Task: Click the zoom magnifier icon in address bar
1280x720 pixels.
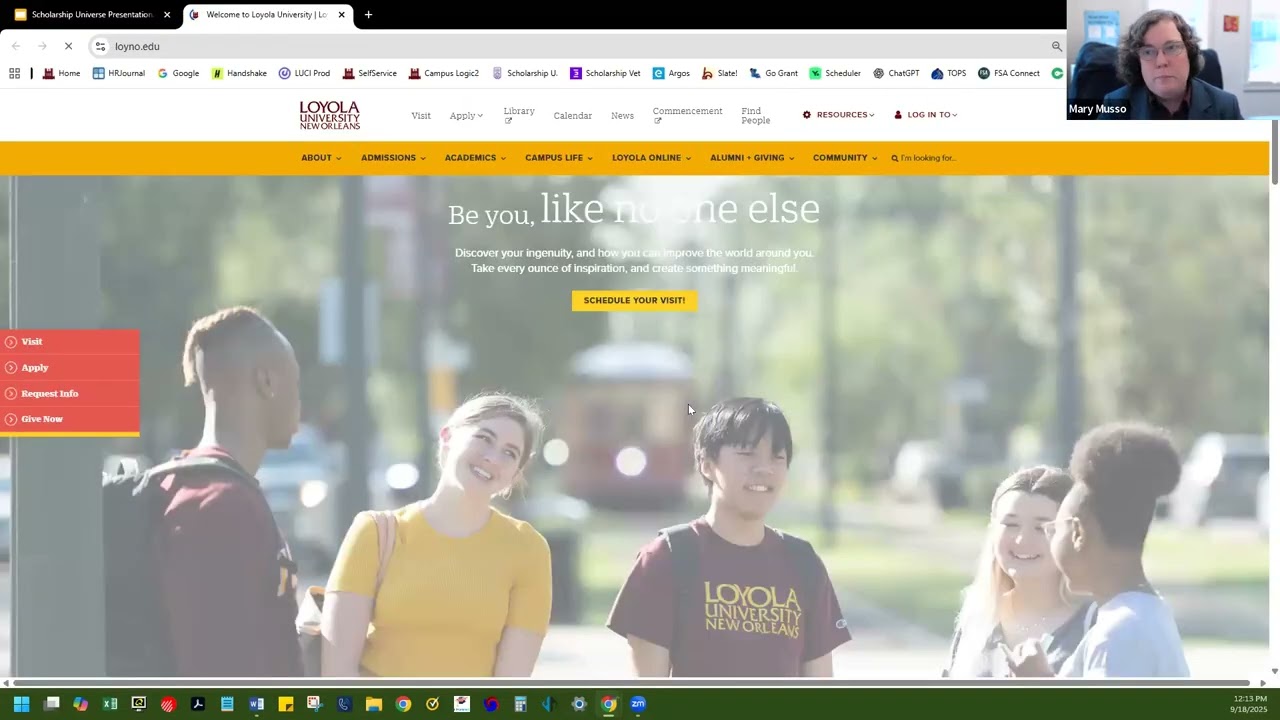Action: click(1056, 46)
